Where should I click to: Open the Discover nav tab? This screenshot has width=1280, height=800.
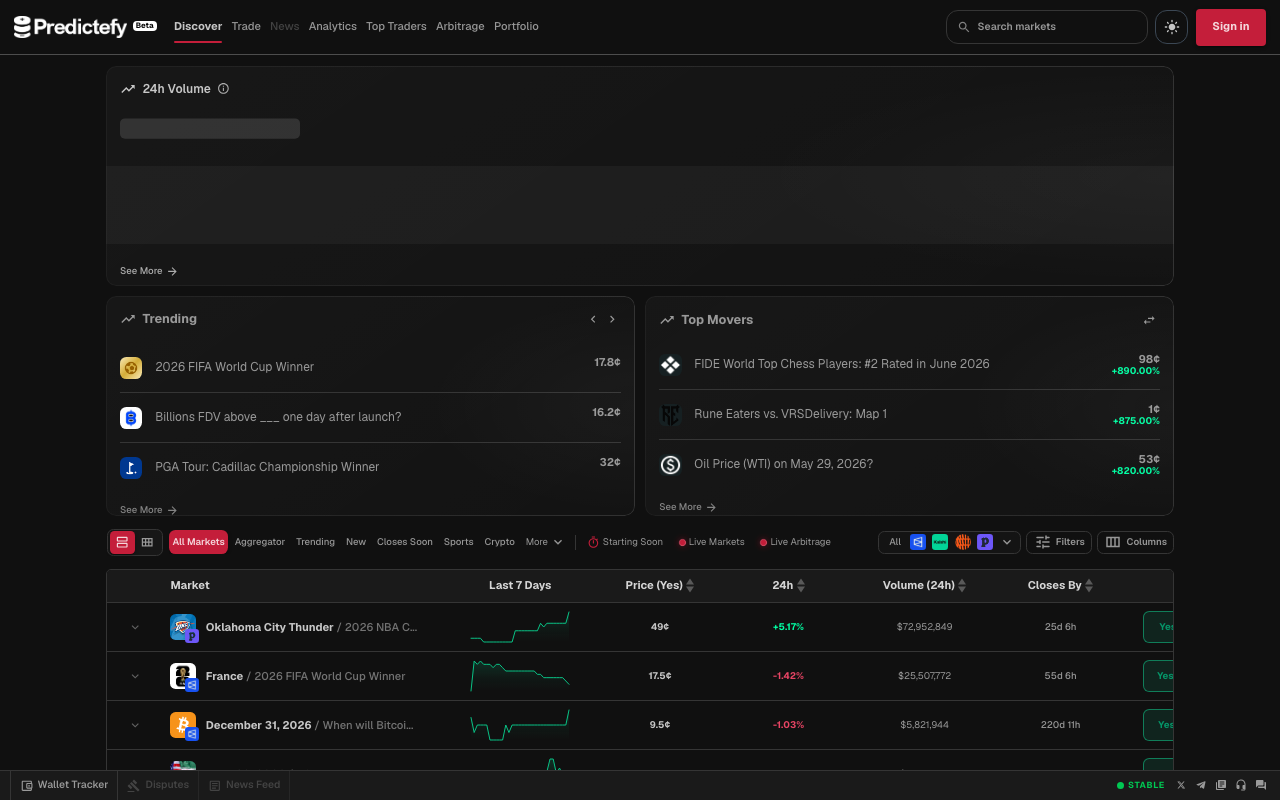[198, 27]
